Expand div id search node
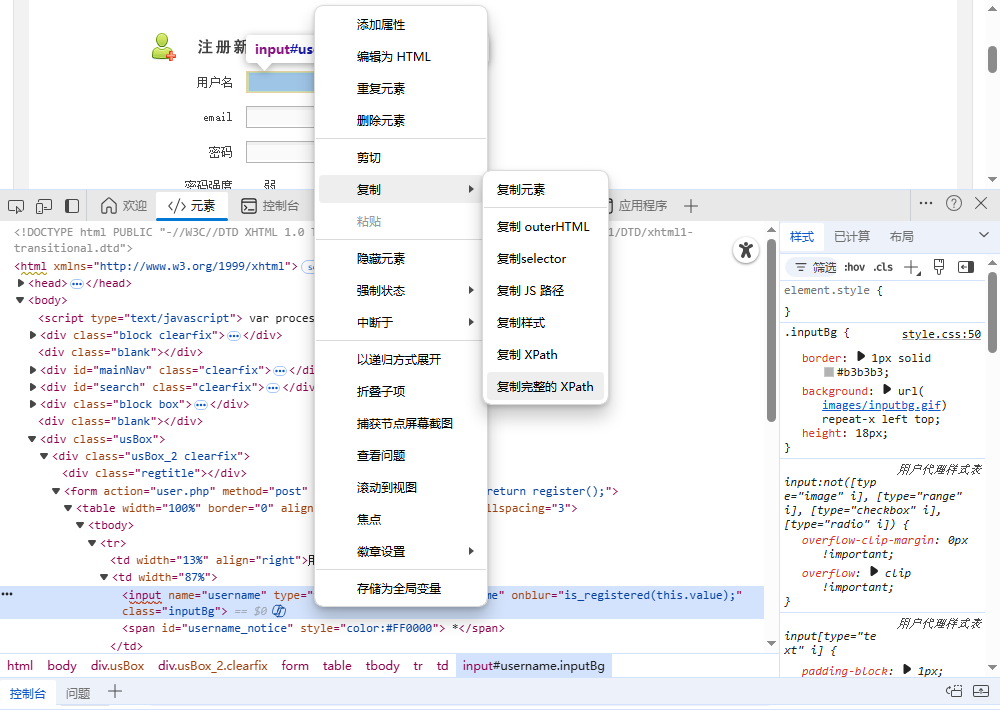Screen dimensions: 1000x710 tap(33, 387)
